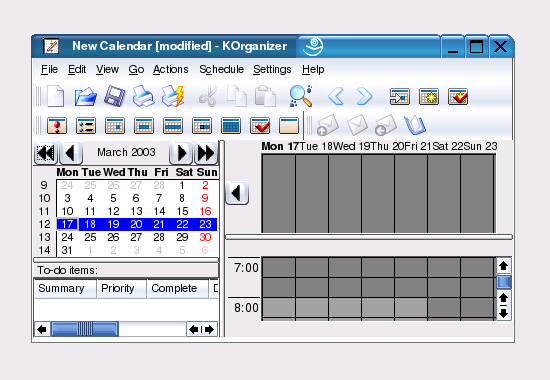This screenshot has width=550, height=380.
Task: Click the agenda scrollbar up arrow
Action: pos(504,266)
